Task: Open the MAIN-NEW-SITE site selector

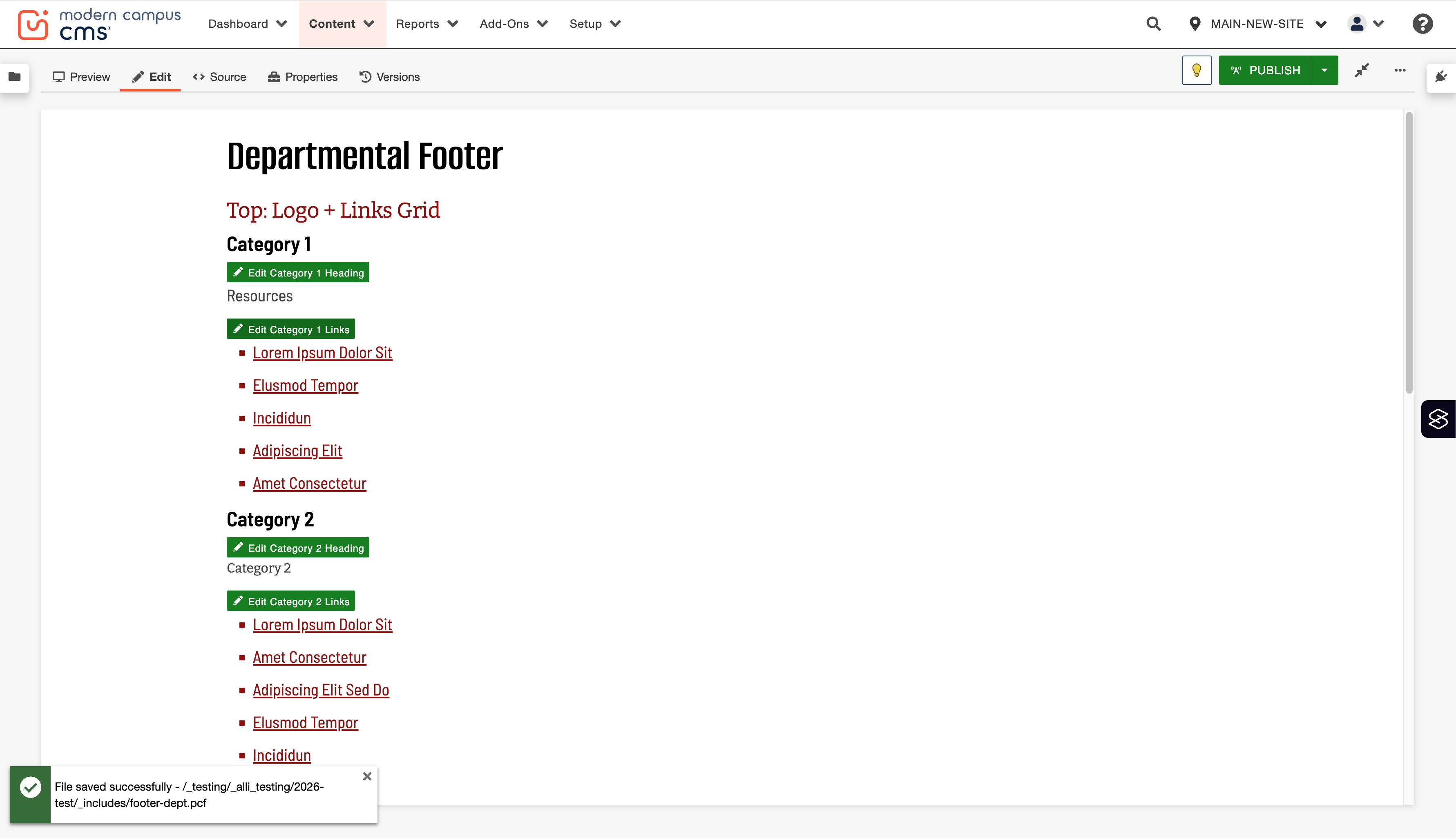Action: click(x=1257, y=24)
